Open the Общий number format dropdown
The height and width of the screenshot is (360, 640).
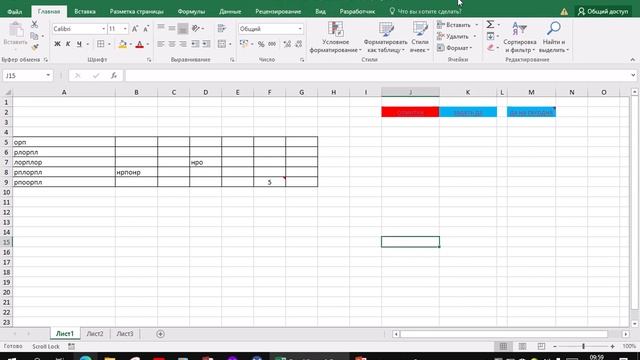coord(300,29)
